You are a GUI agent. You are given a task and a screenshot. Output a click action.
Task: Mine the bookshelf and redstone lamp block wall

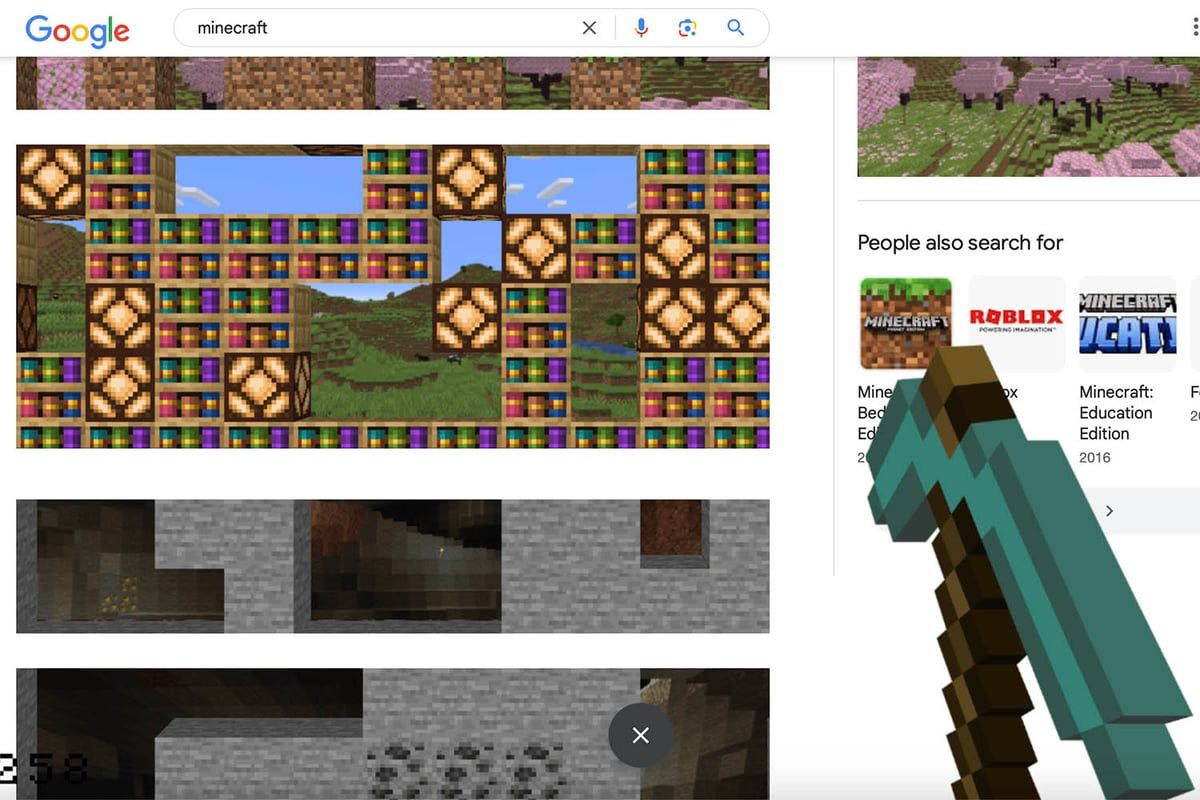(x=393, y=296)
